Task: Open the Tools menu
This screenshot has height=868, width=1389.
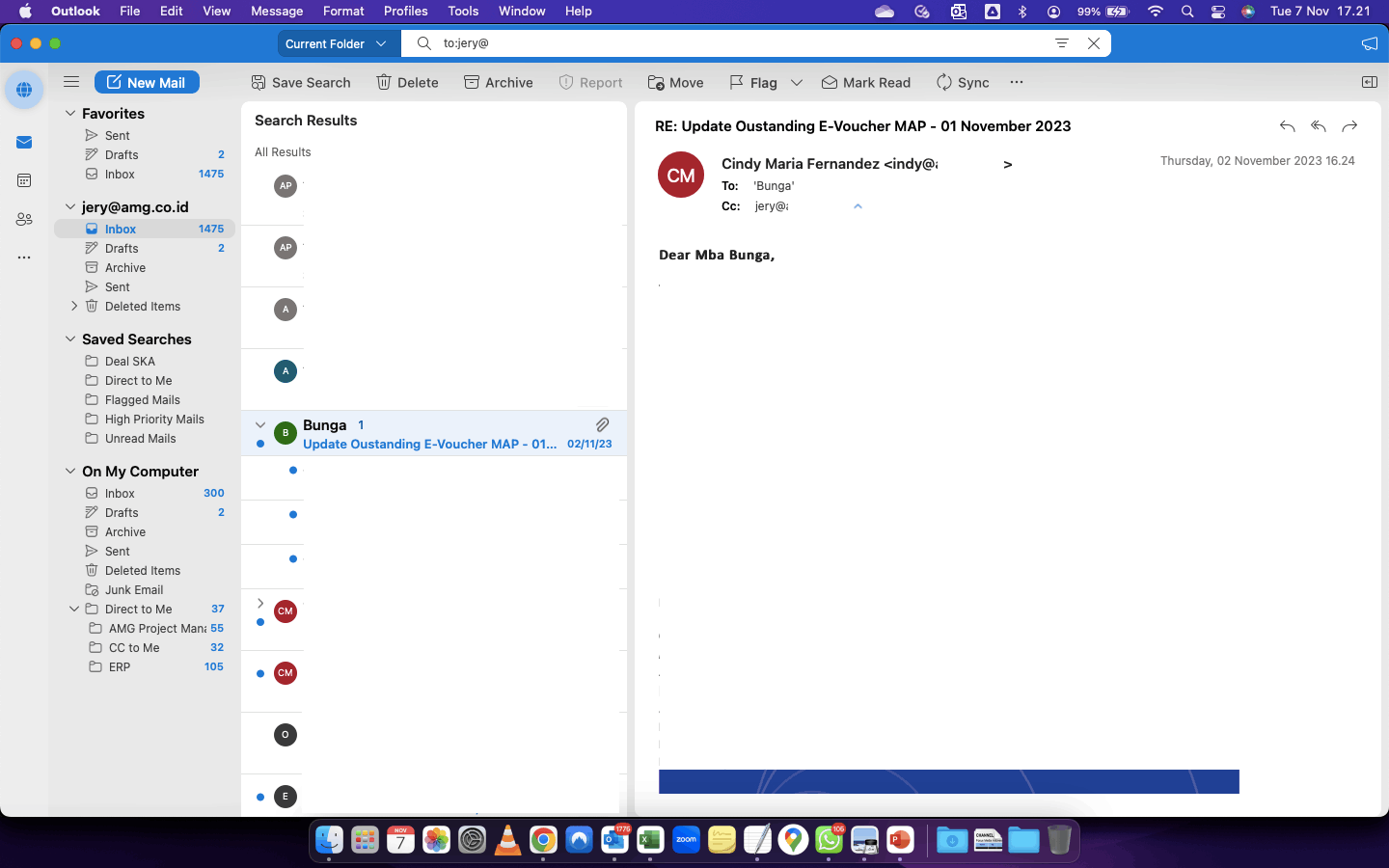Action: (463, 11)
